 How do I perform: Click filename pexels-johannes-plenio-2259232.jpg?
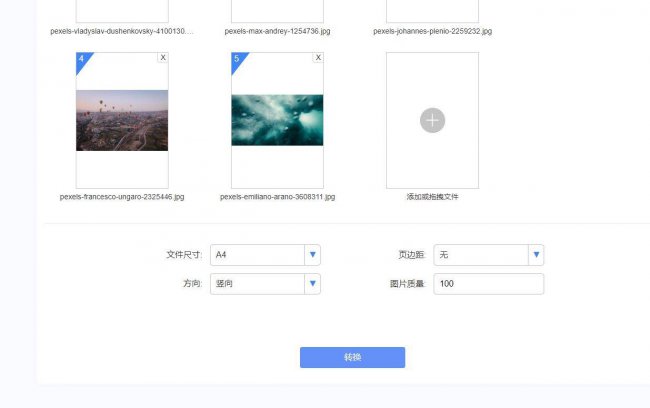pyautogui.click(x=432, y=31)
